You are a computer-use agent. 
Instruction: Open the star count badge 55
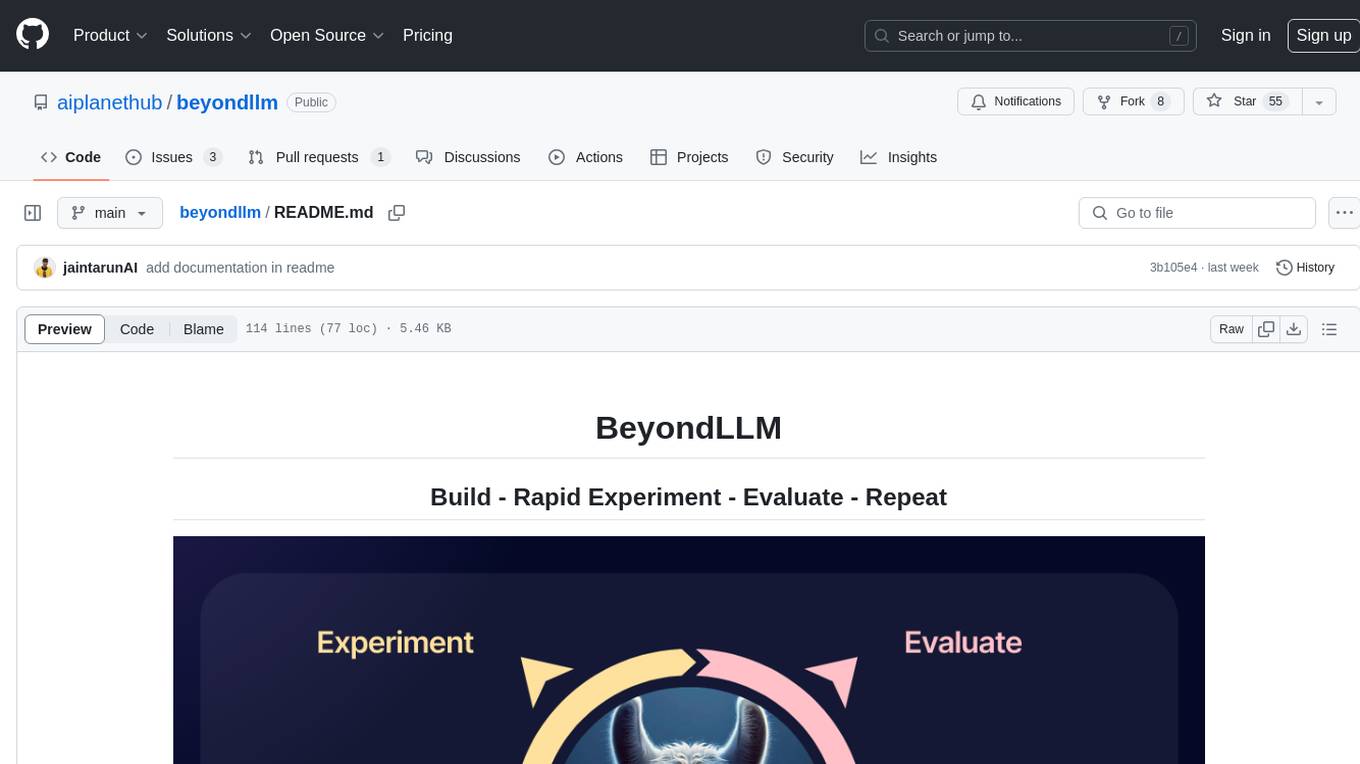[x=1275, y=102]
